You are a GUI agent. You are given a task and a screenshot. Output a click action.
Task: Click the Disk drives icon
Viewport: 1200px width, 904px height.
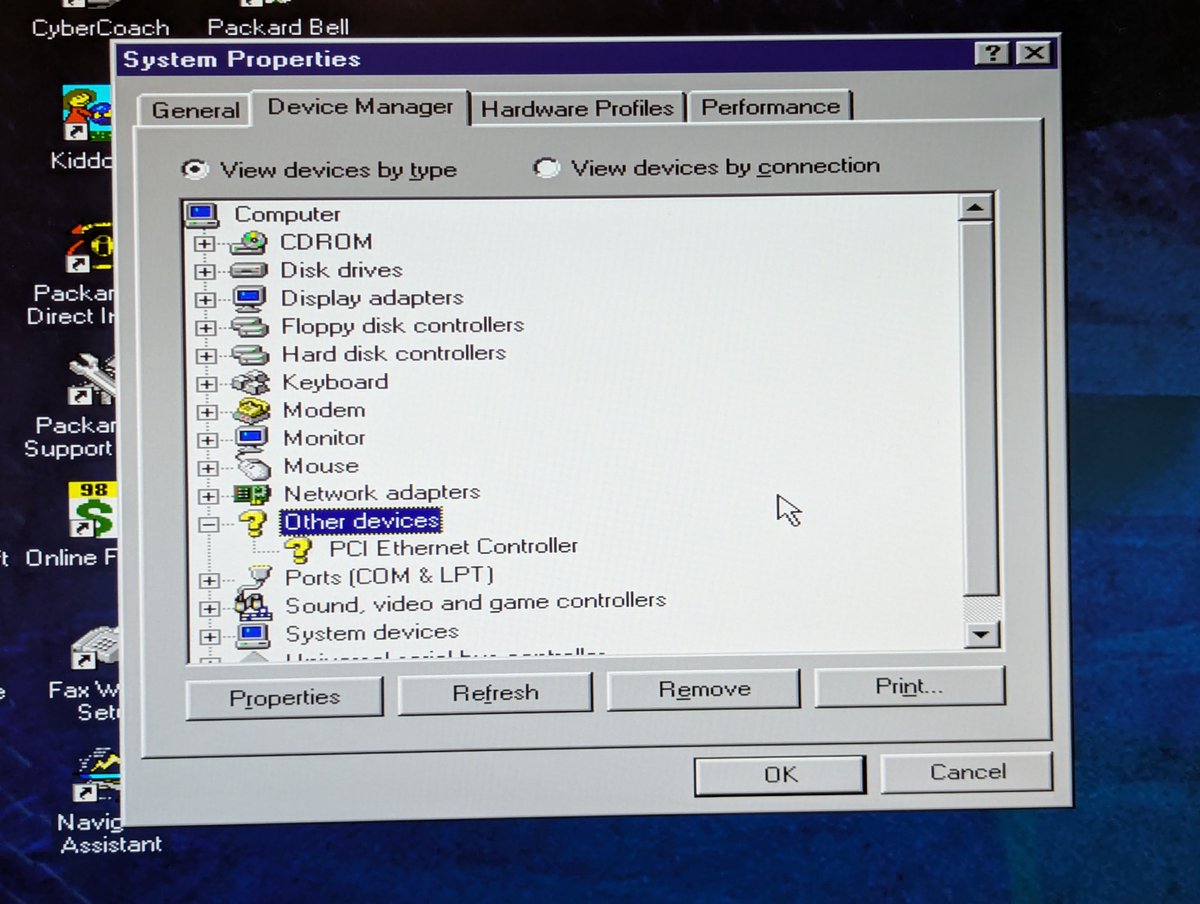[248, 270]
